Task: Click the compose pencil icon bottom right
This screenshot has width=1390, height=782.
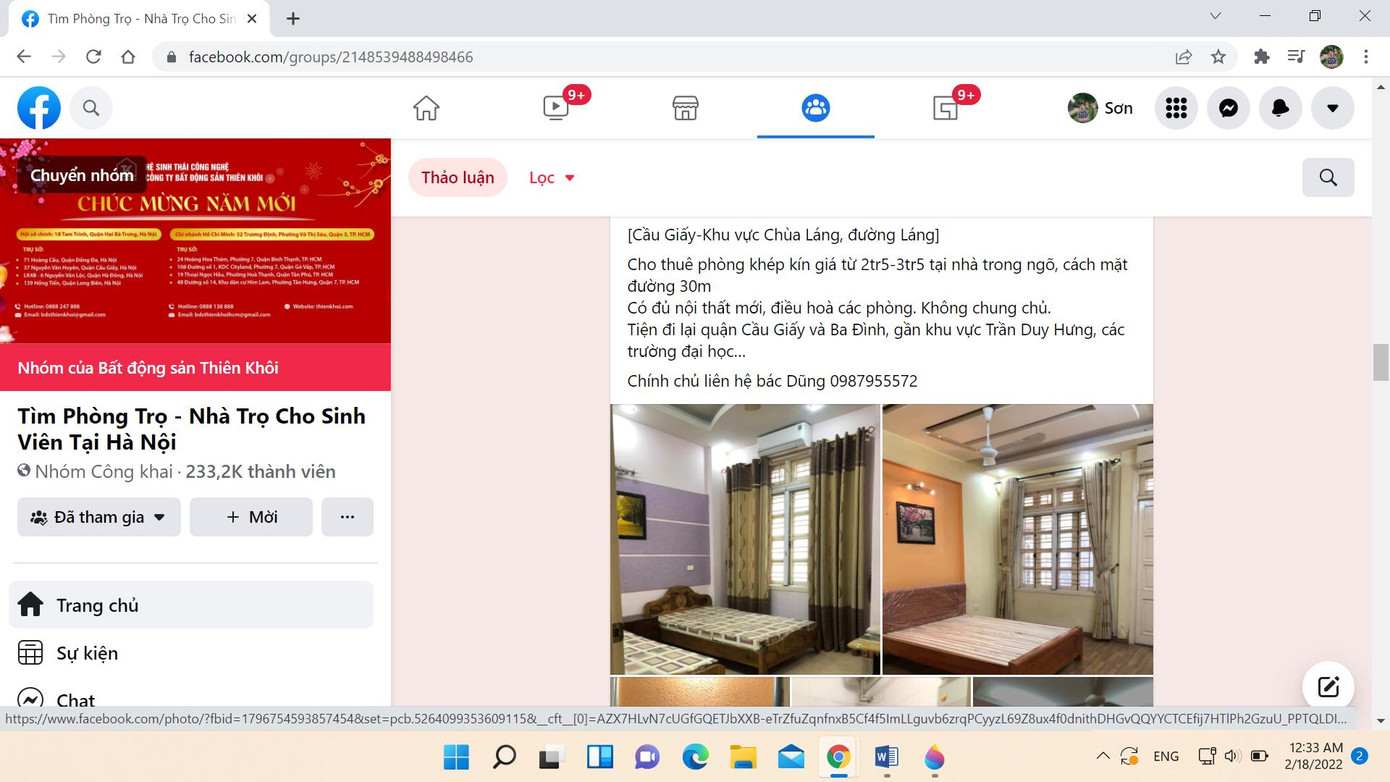Action: click(1328, 687)
